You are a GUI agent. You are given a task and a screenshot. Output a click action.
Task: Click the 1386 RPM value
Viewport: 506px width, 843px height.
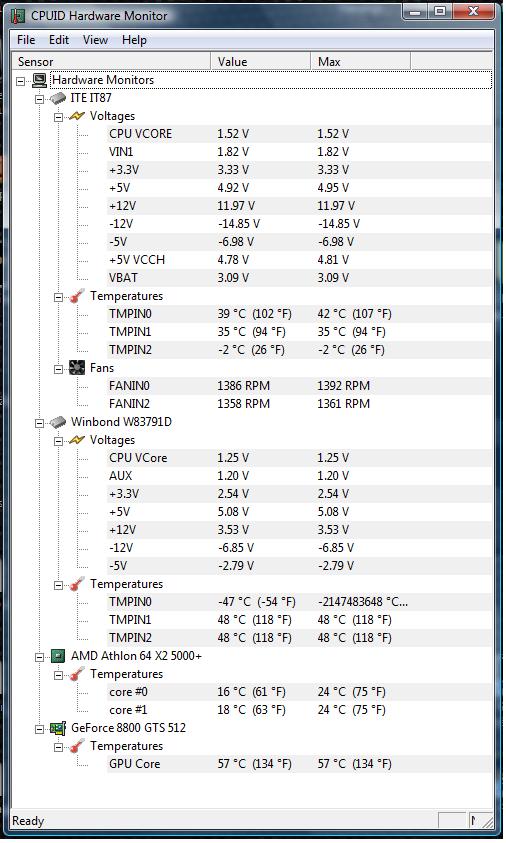244,387
